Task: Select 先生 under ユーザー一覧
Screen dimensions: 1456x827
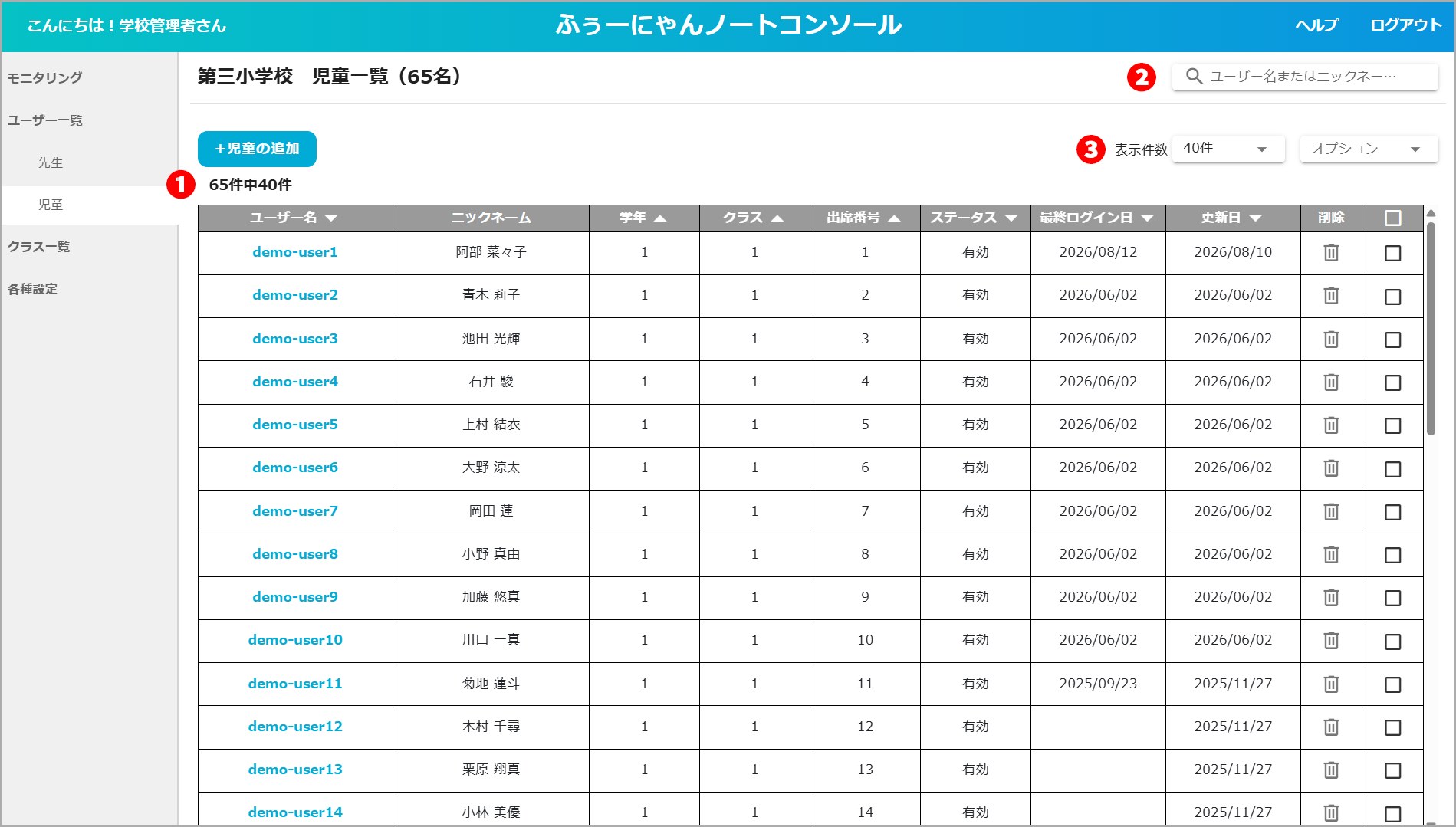Action: point(51,162)
